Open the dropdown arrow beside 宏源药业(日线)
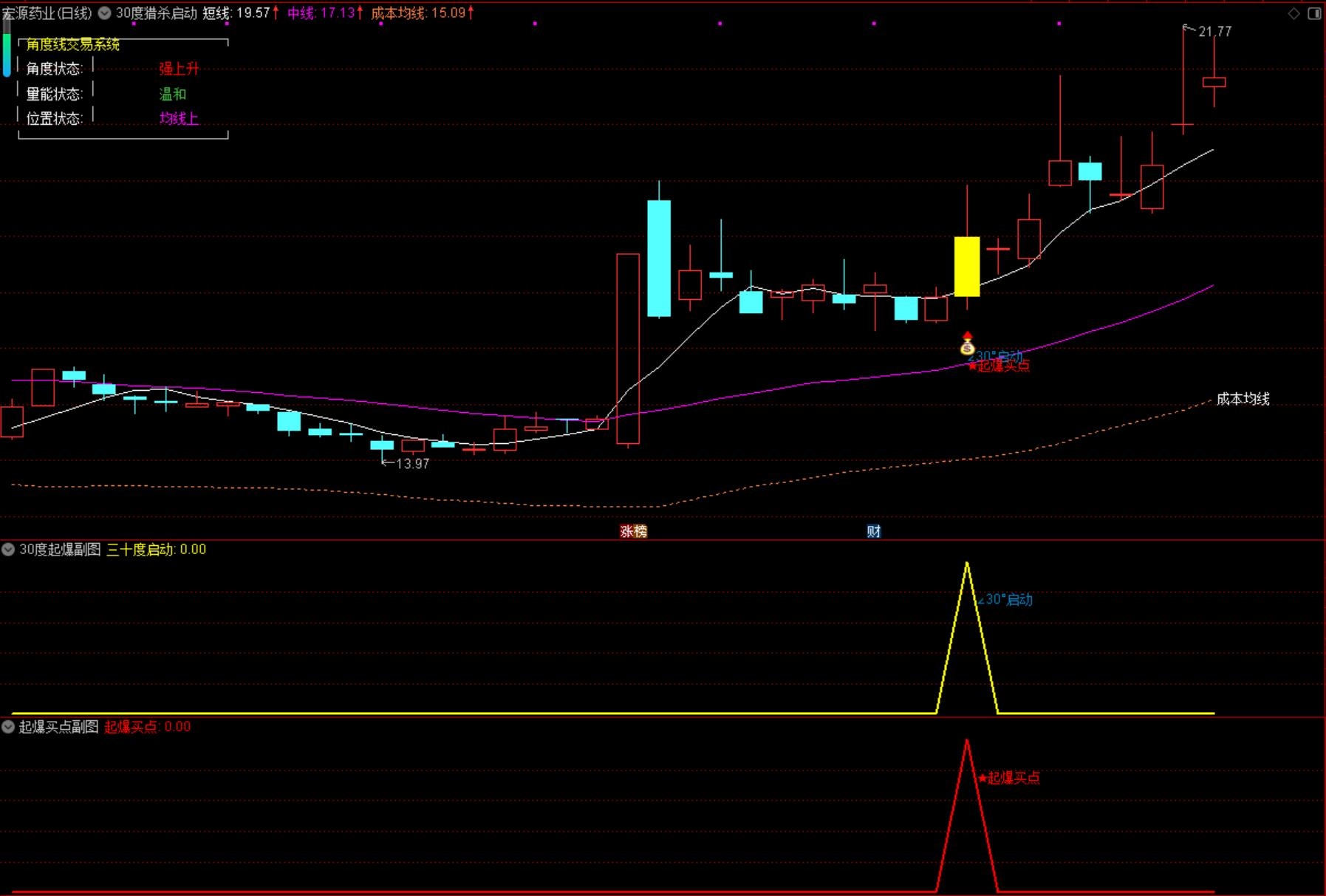 [x=105, y=13]
